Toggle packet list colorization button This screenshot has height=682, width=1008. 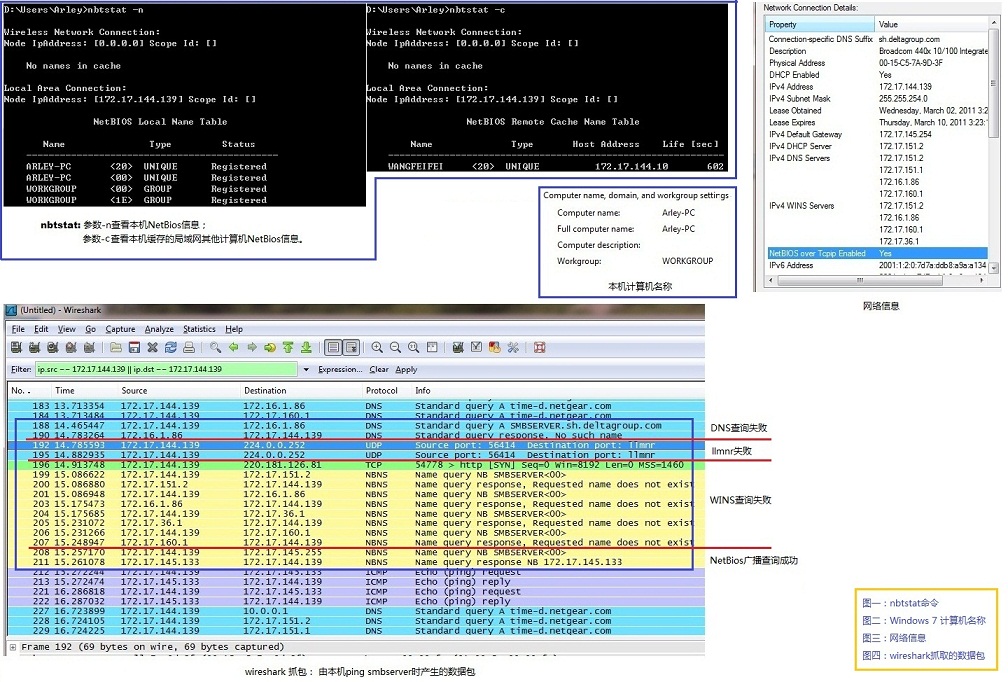333,348
